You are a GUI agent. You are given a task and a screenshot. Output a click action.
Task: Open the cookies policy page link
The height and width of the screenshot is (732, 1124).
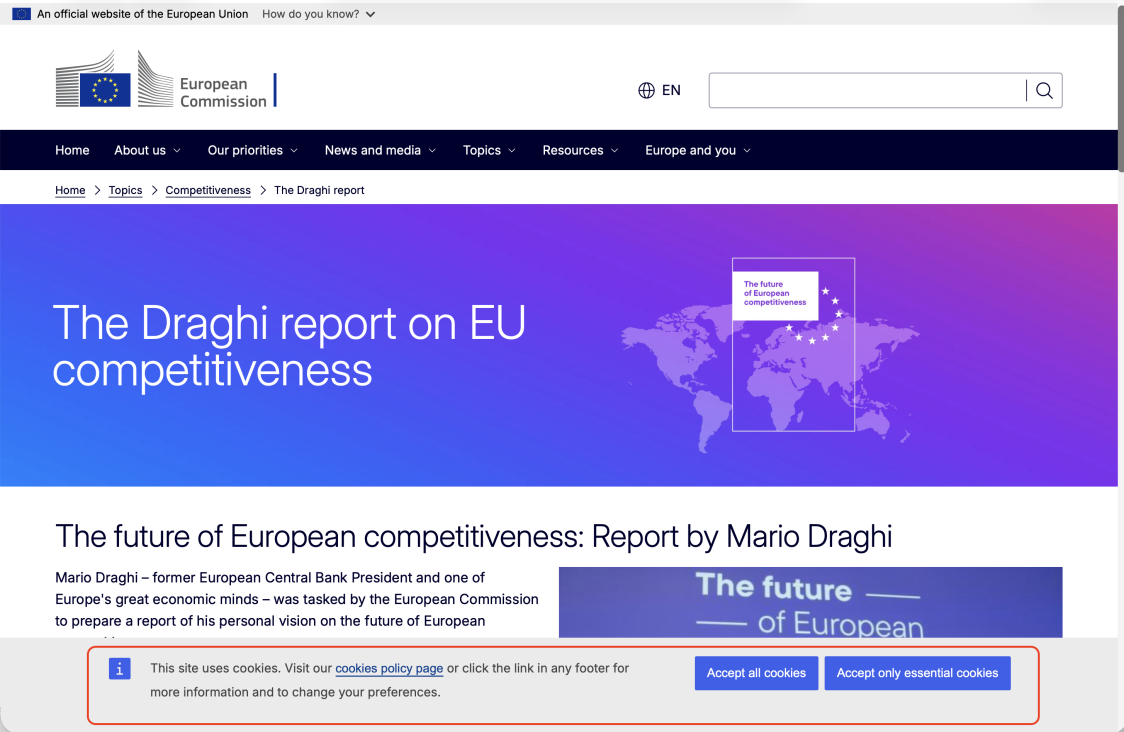[389, 668]
